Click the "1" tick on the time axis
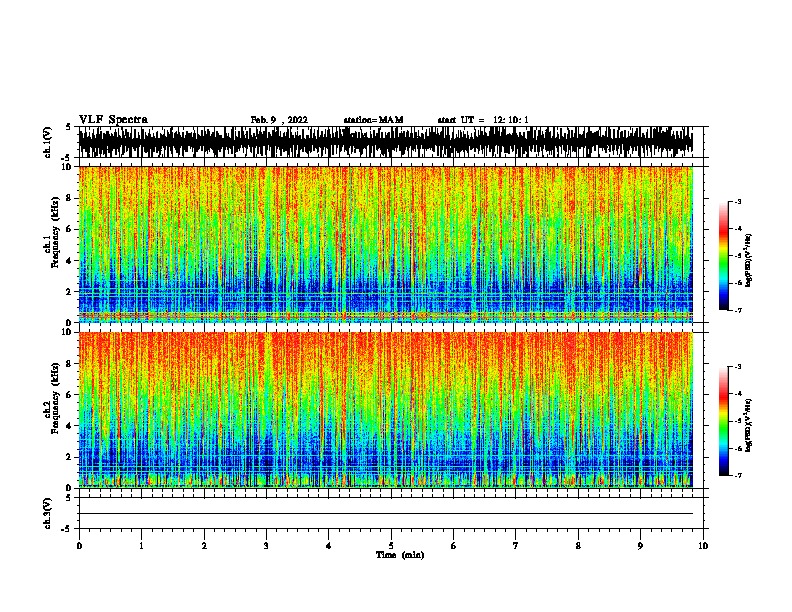 141,546
